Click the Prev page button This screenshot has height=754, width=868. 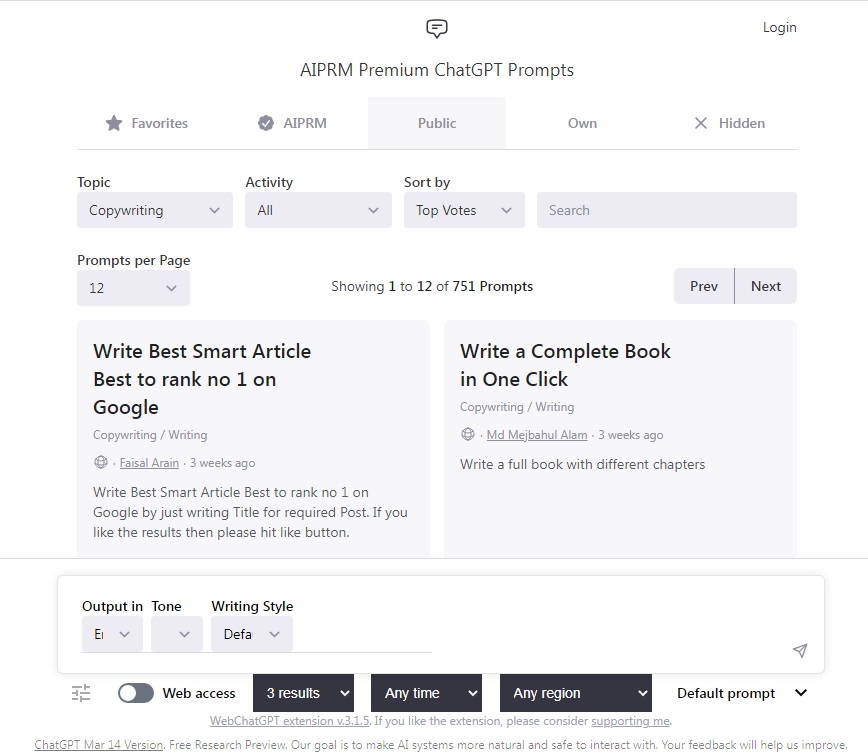(704, 286)
